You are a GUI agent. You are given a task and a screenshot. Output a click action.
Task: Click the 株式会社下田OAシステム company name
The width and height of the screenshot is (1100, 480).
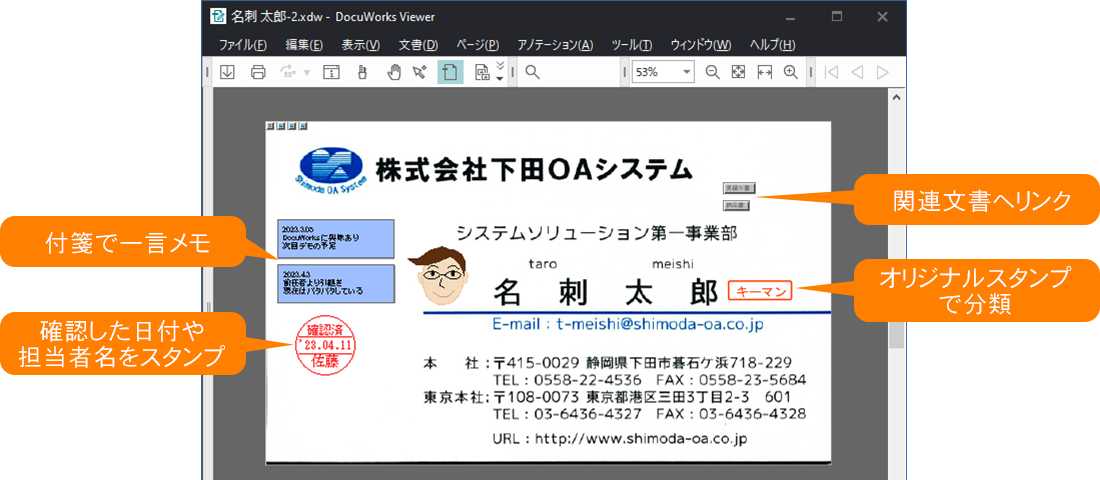point(535,169)
